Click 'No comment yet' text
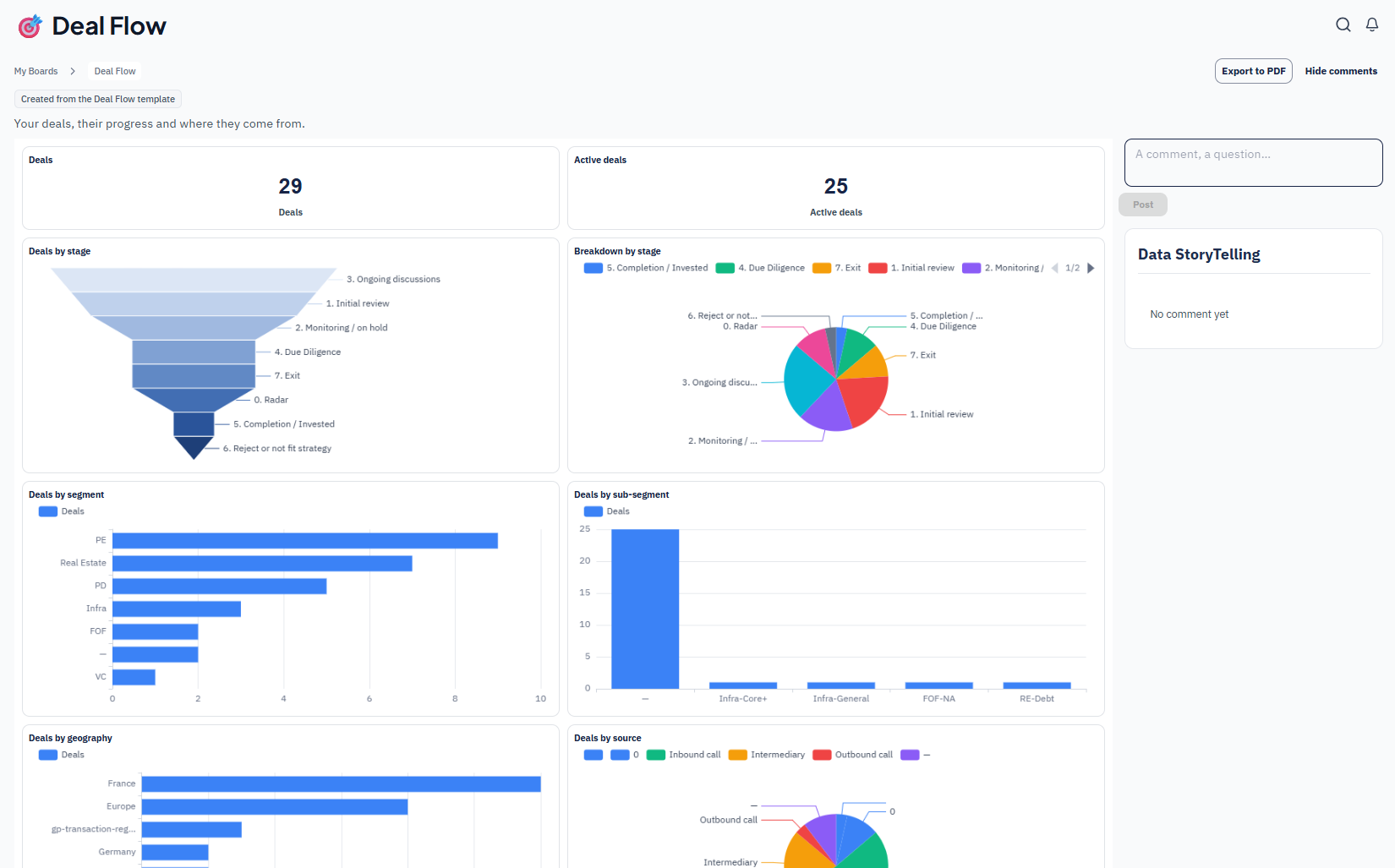Screen dimensions: 1395x868 tap(1189, 314)
